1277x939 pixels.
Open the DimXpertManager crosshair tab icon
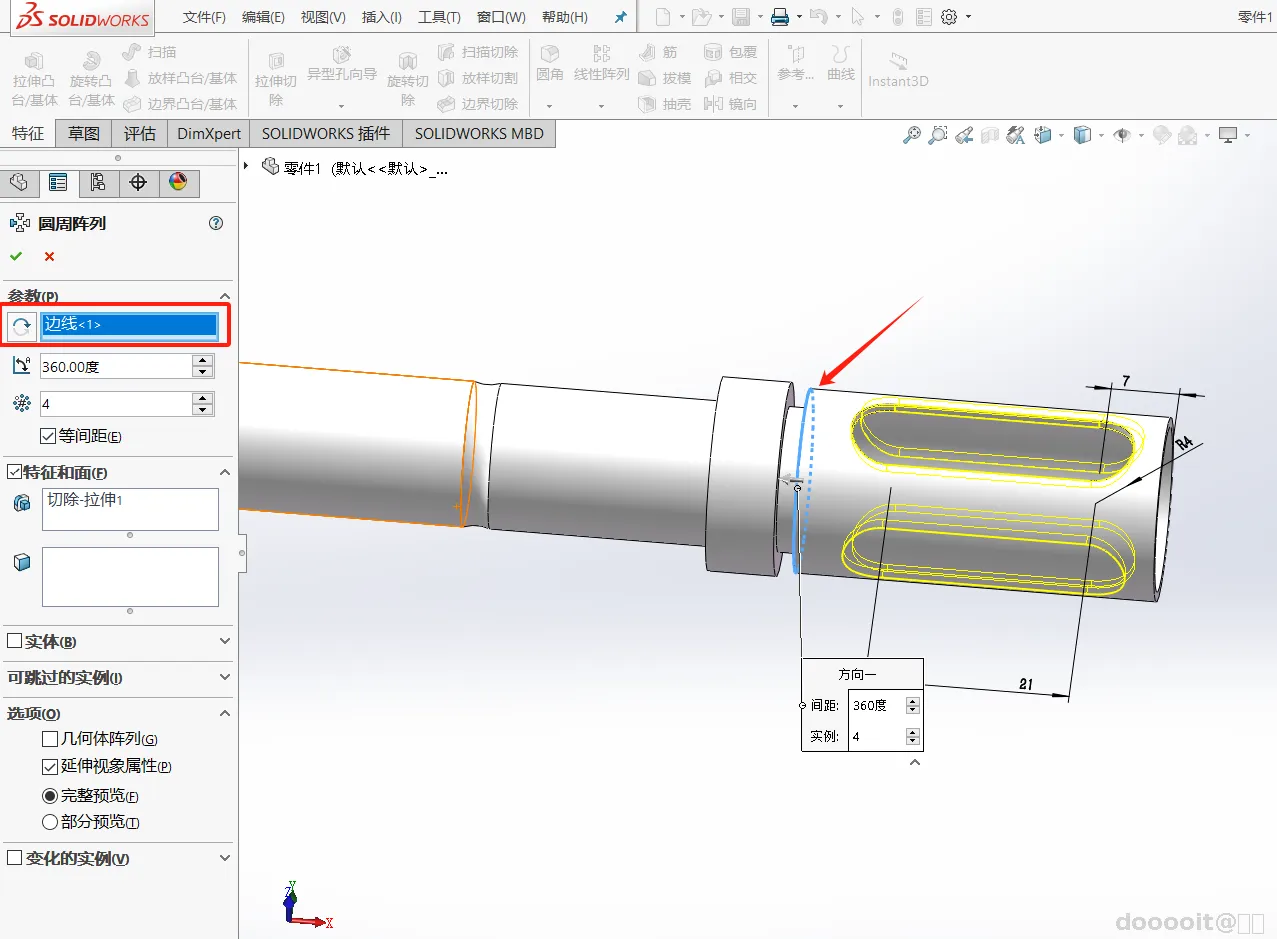tap(138, 182)
